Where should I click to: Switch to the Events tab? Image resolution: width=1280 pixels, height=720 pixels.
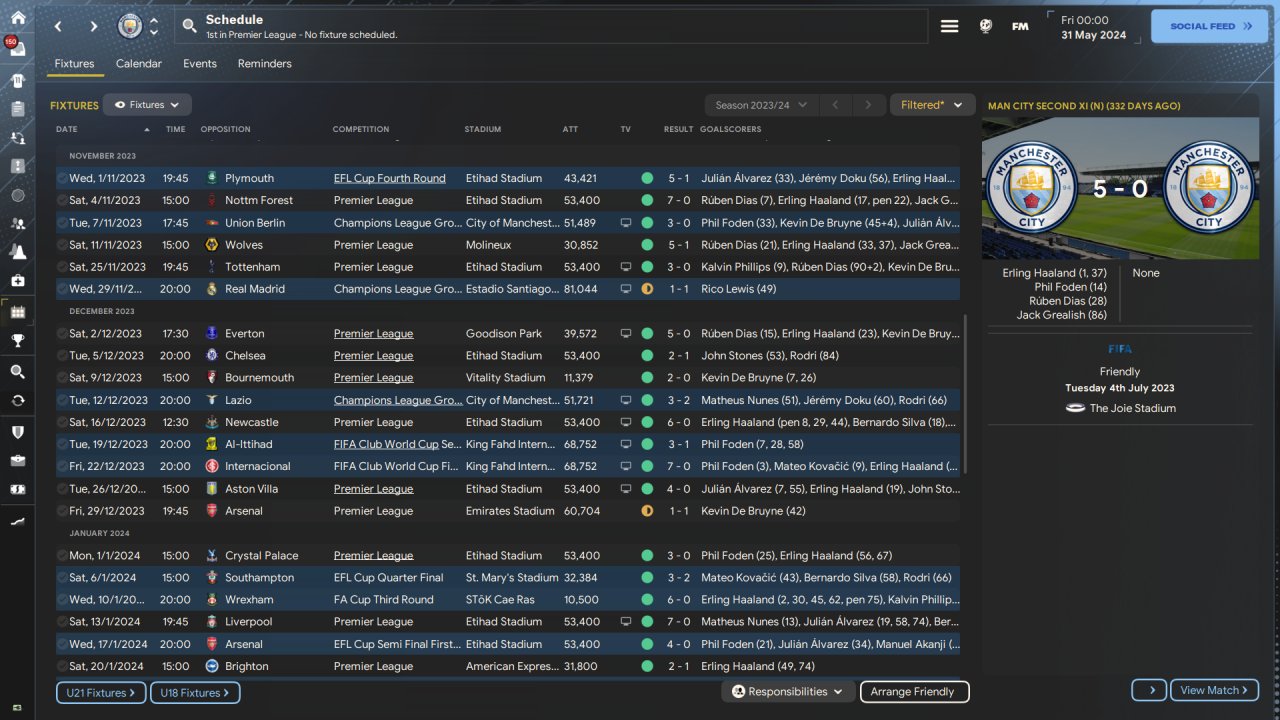coord(200,63)
